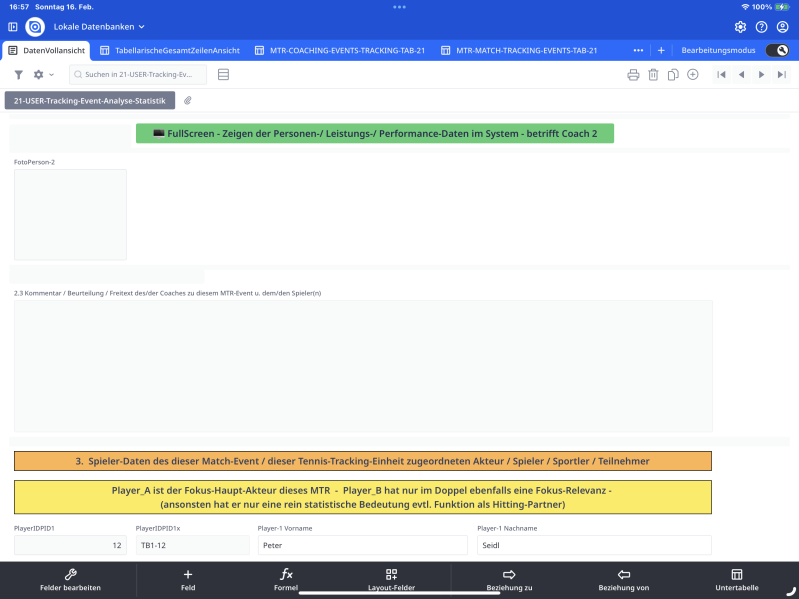Duplicate the record with copy icon
The height and width of the screenshot is (599, 799).
click(x=673, y=75)
